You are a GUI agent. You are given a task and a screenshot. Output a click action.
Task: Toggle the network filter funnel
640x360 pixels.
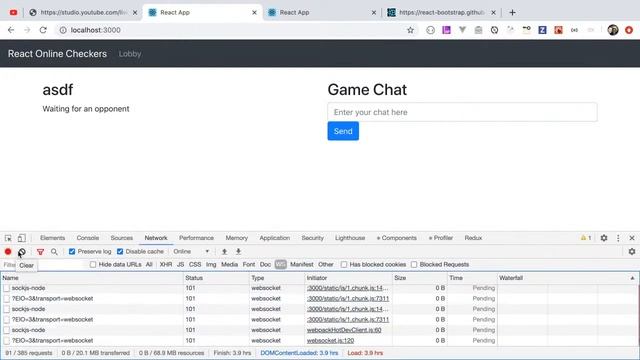point(40,252)
